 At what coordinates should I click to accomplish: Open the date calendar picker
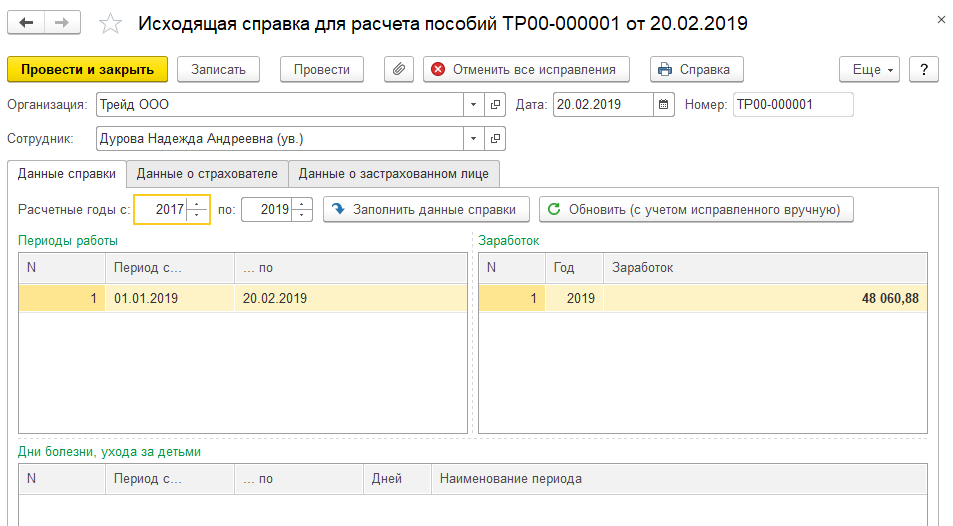pos(665,104)
